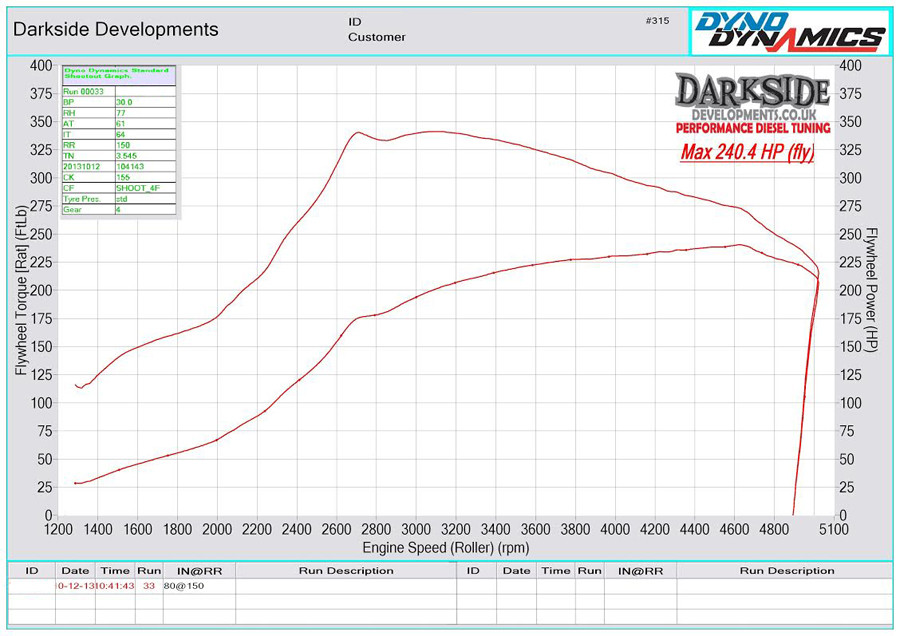Click the 'Run' column header in left table
The image size is (900, 636).
(149, 571)
